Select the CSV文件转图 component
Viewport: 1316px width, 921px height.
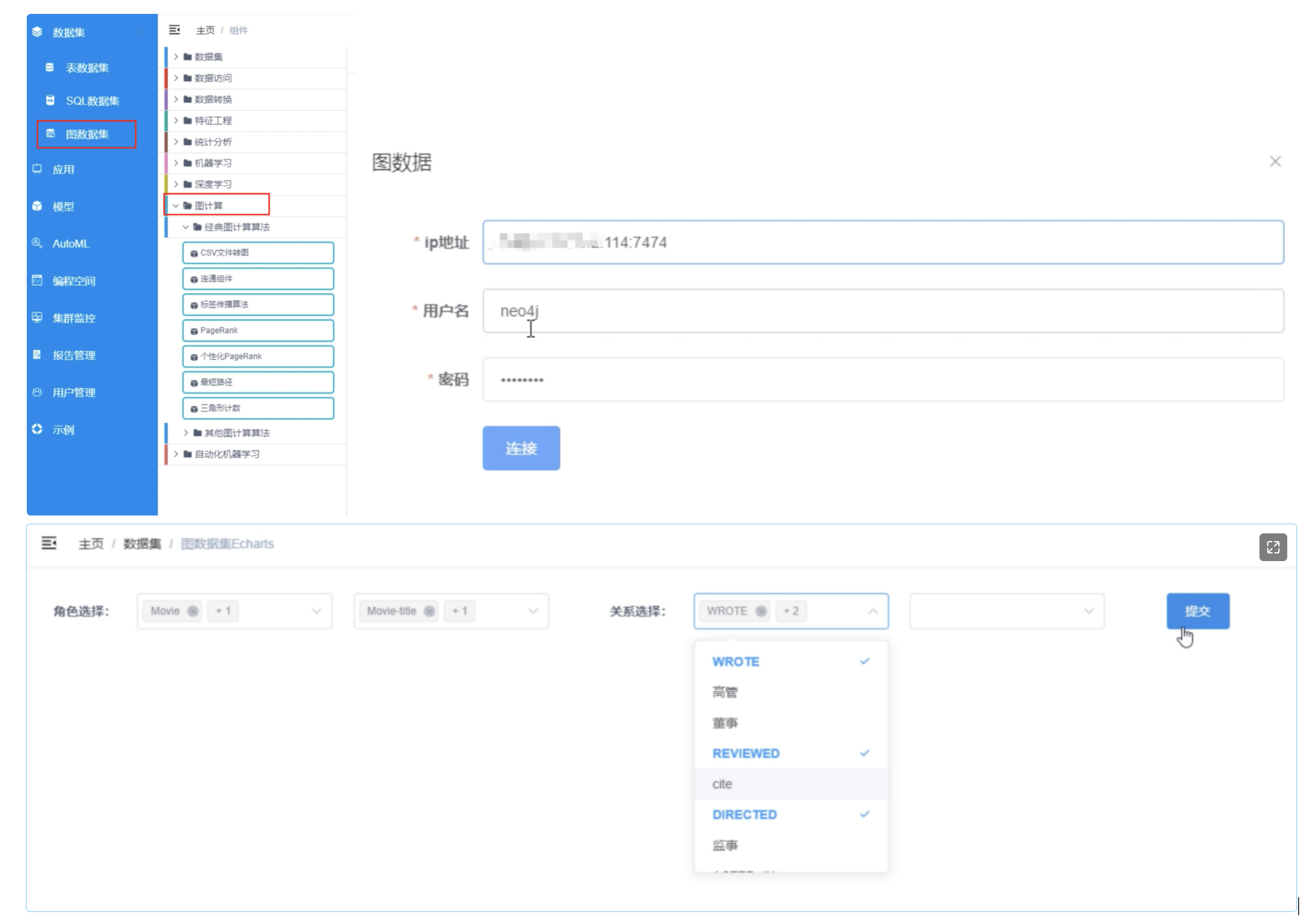[x=258, y=253]
